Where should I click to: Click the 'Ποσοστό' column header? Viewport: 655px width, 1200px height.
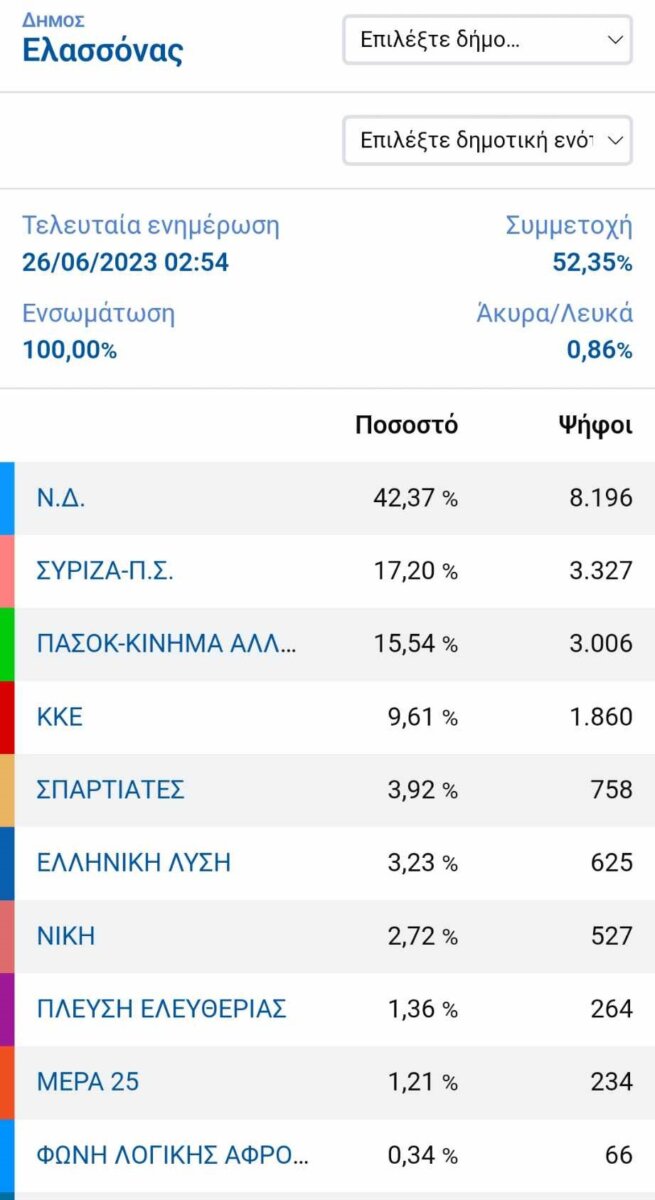(x=406, y=425)
